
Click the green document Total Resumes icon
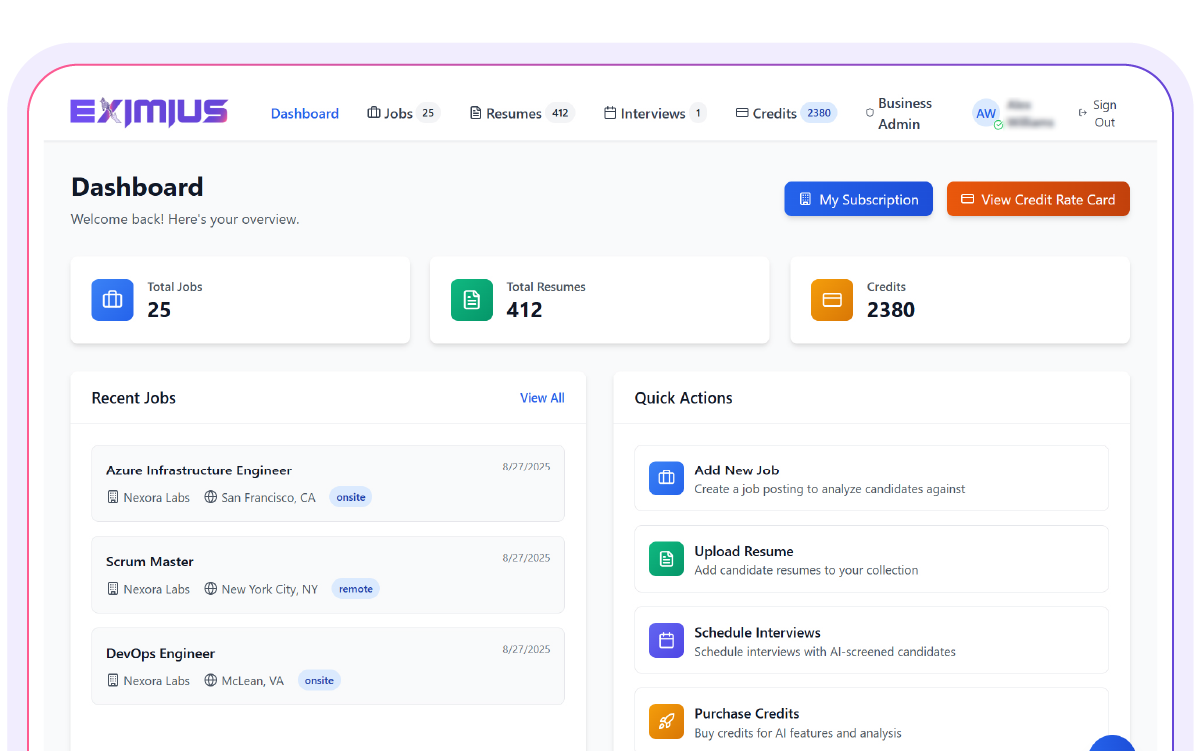pos(472,300)
